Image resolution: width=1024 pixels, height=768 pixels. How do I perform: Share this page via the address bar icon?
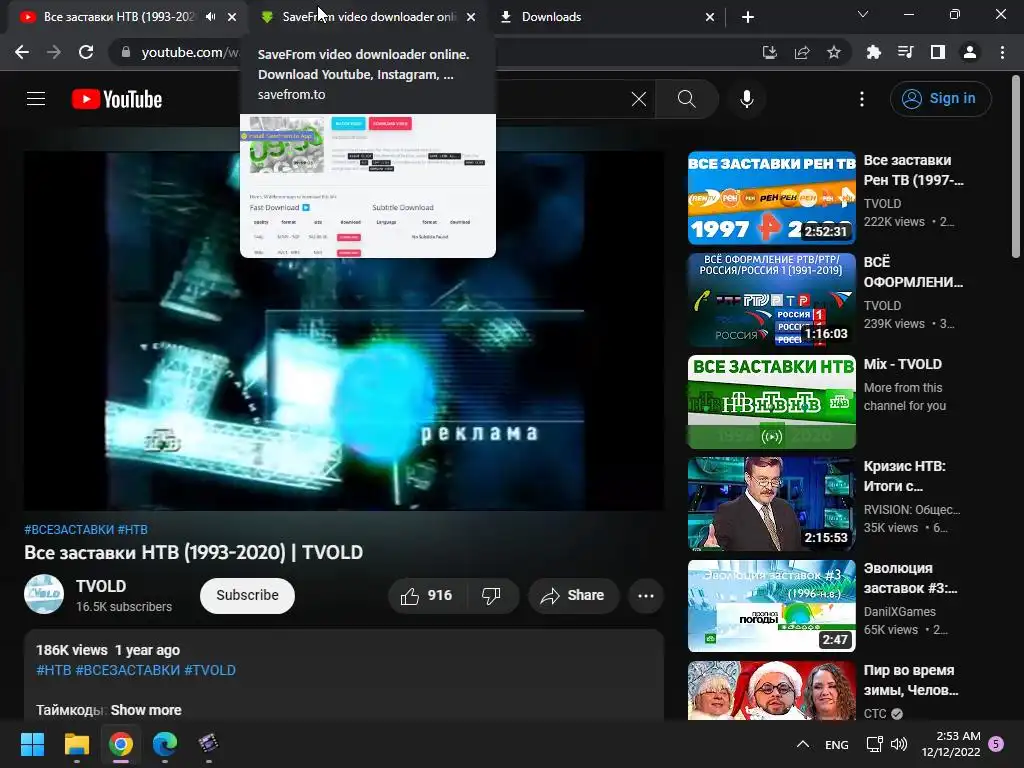point(802,52)
